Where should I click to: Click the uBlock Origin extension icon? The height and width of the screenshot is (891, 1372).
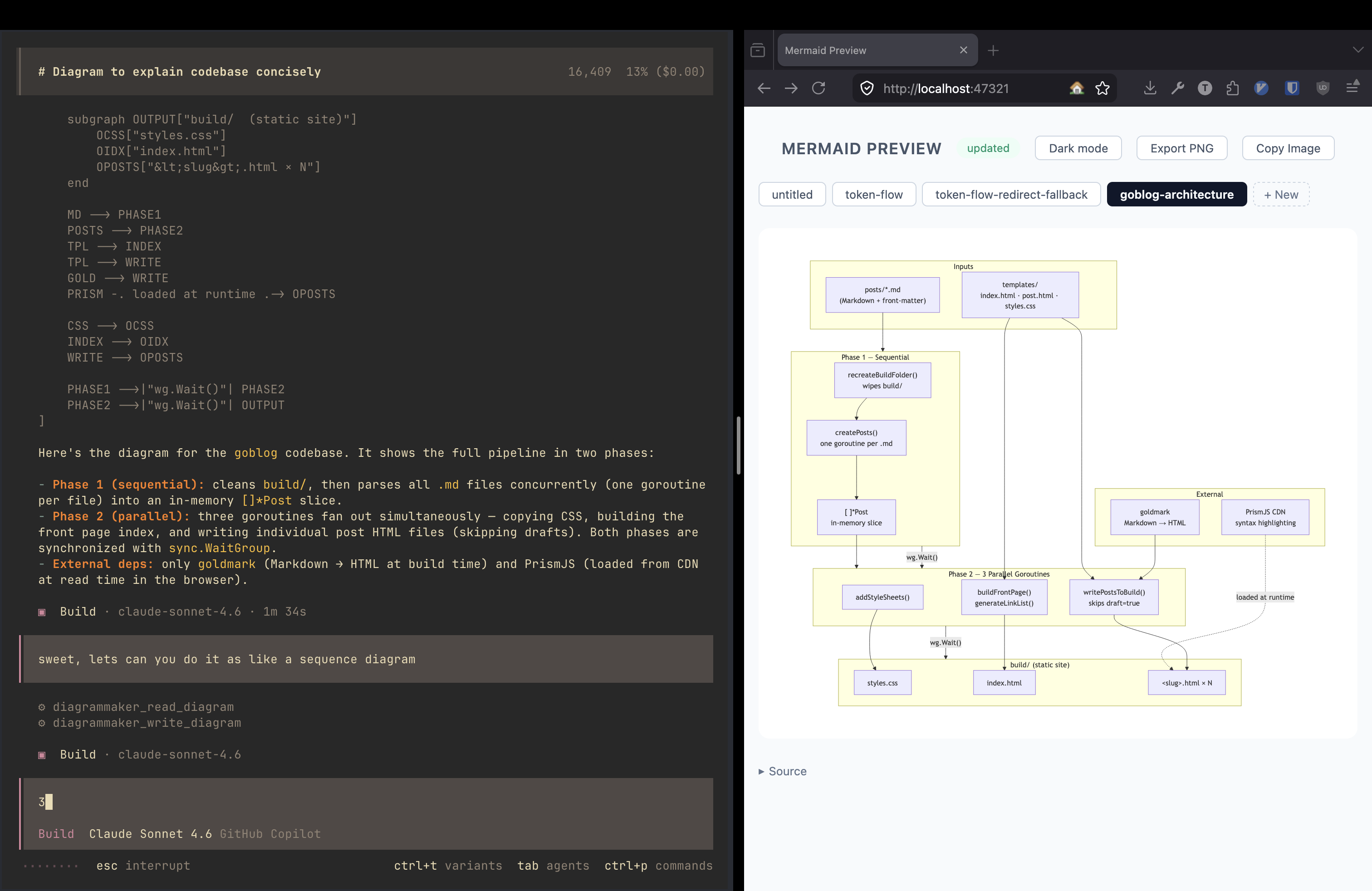(1323, 88)
